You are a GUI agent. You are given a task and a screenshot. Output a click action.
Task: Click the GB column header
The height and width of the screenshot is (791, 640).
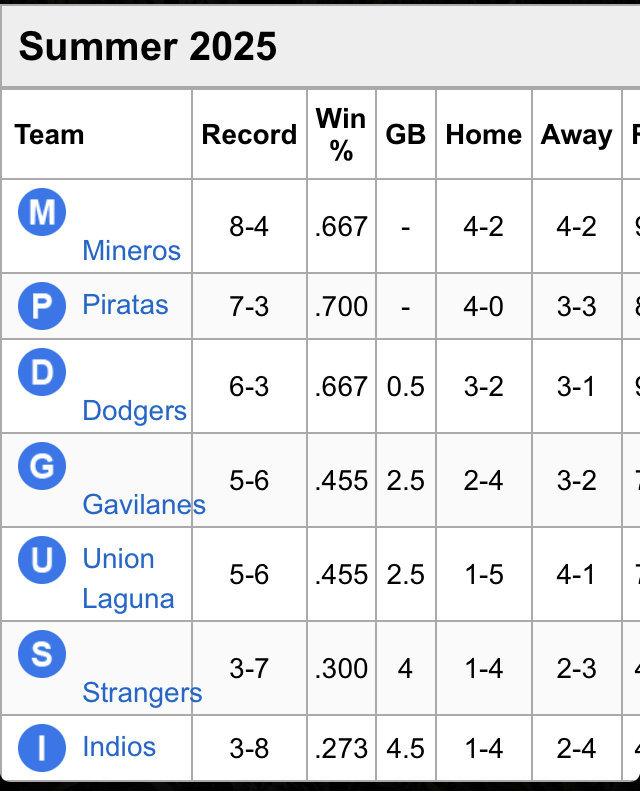405,135
